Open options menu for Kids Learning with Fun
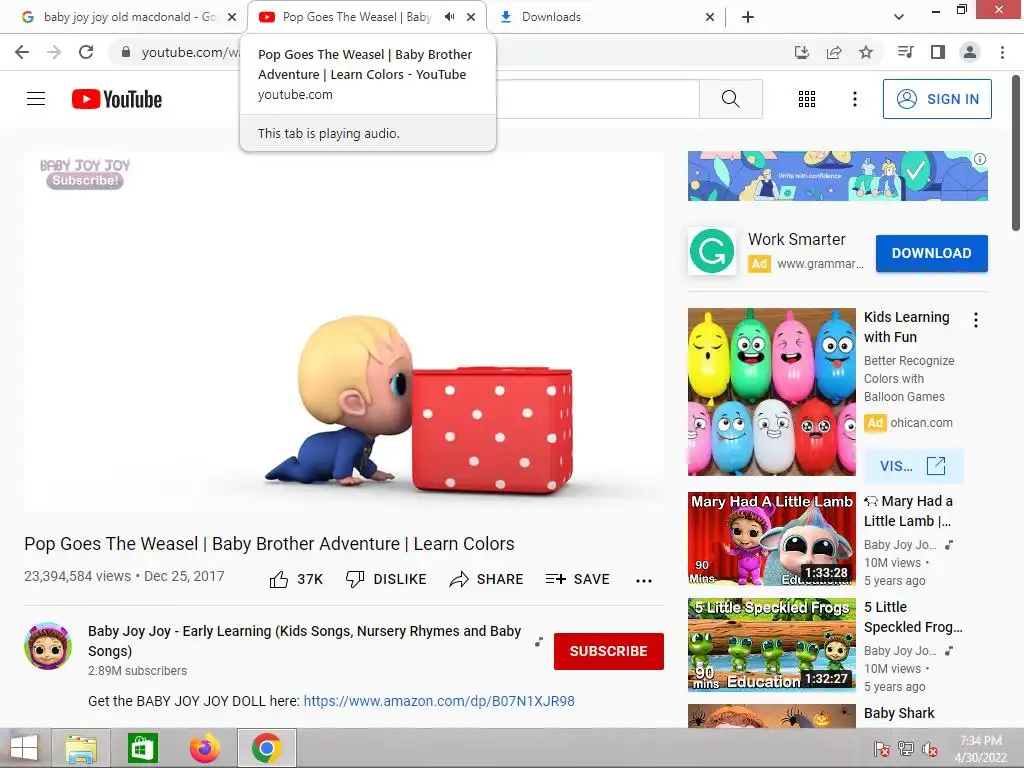This screenshot has height=768, width=1024. pos(976,320)
